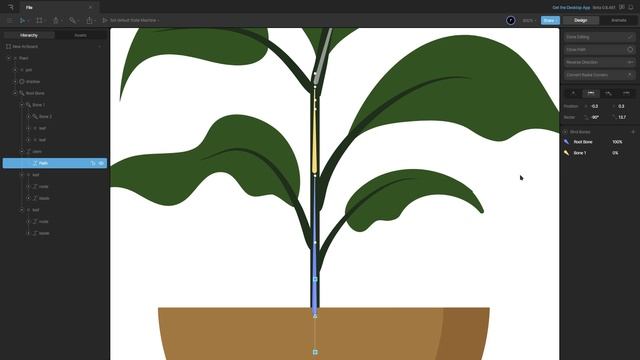640x360 pixels.
Task: Set vertex to straight corner type
Action: [x=573, y=93]
